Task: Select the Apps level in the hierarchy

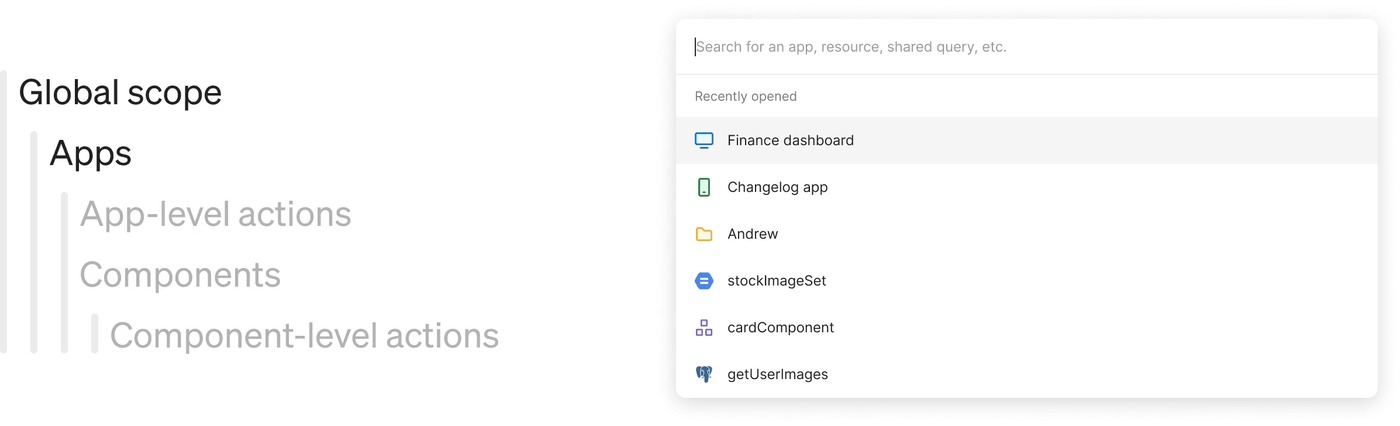Action: [x=91, y=154]
